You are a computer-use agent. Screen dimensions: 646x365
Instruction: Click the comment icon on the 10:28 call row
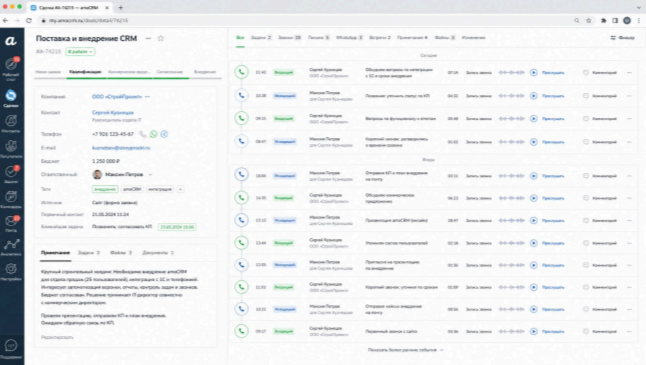click(585, 96)
